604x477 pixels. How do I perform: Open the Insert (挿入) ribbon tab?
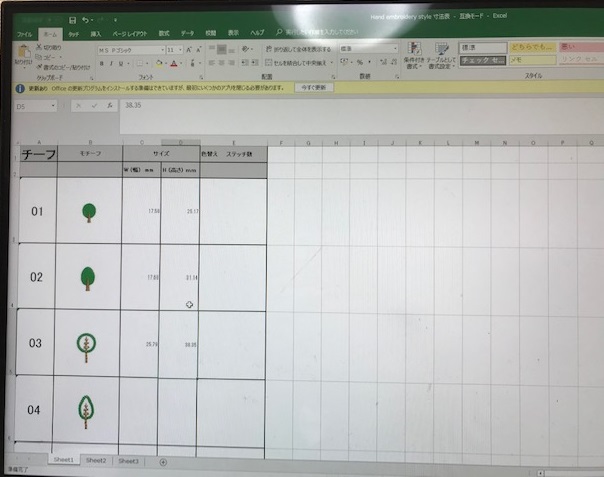tap(96, 34)
